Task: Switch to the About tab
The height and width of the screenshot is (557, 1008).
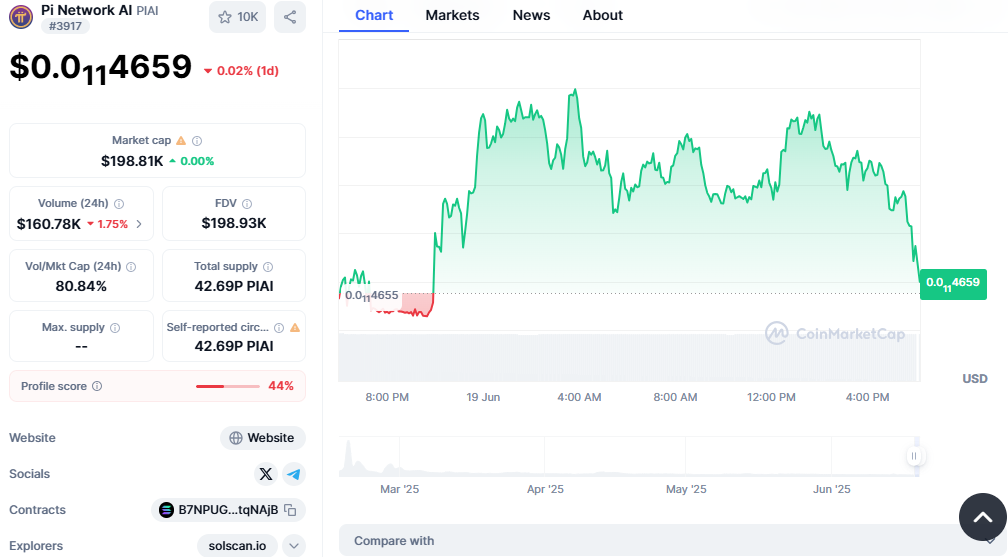Action: point(603,15)
